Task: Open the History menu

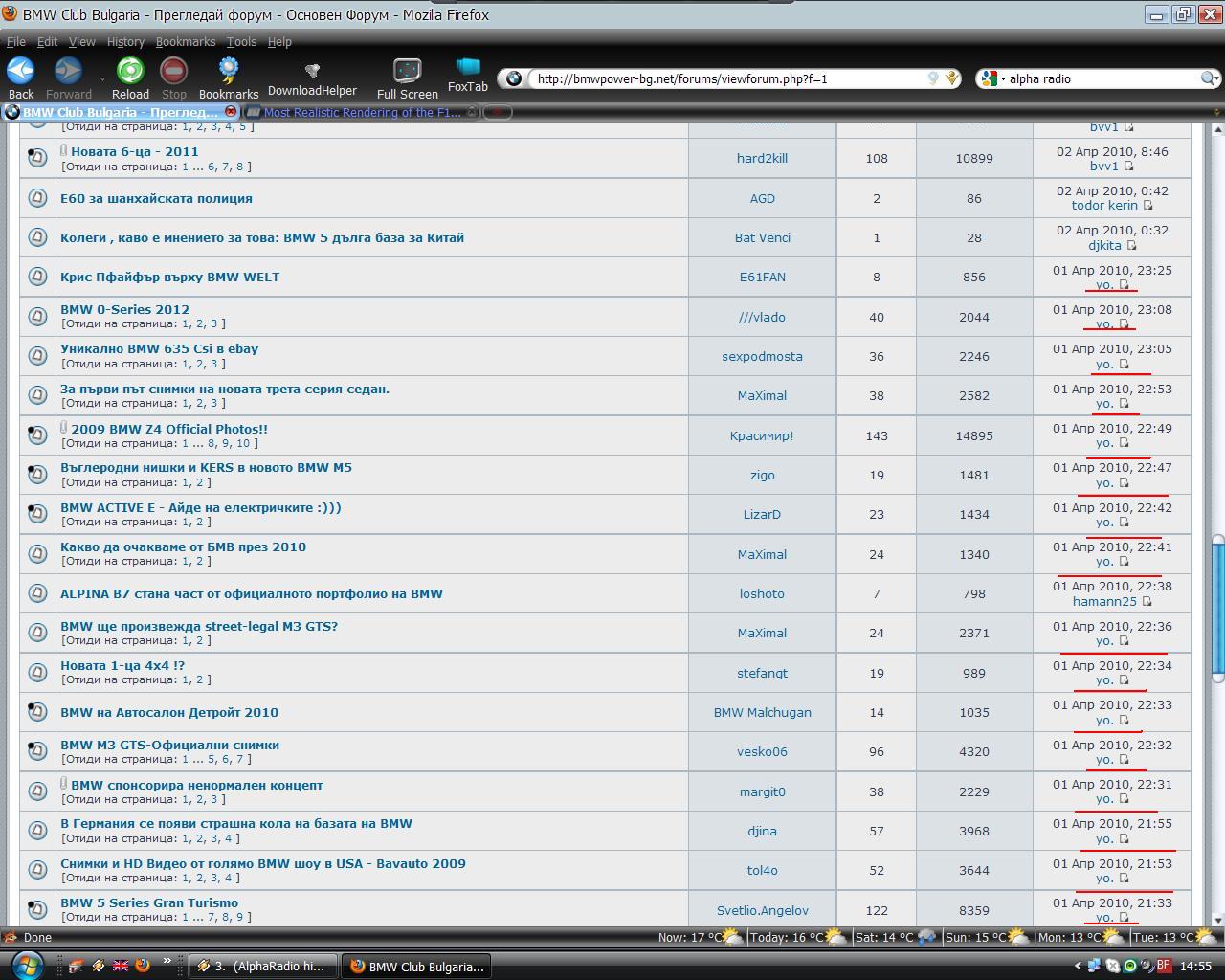Action: (x=125, y=41)
